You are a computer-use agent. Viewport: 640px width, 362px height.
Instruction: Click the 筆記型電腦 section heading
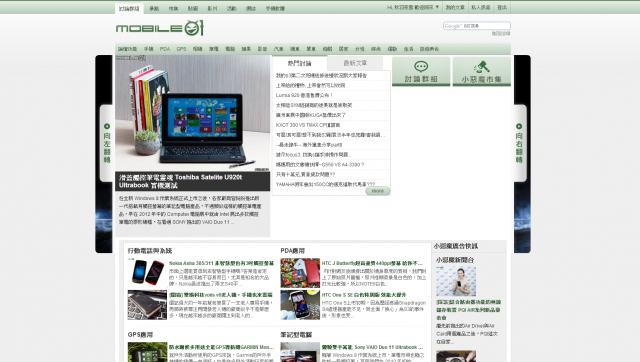[296, 335]
